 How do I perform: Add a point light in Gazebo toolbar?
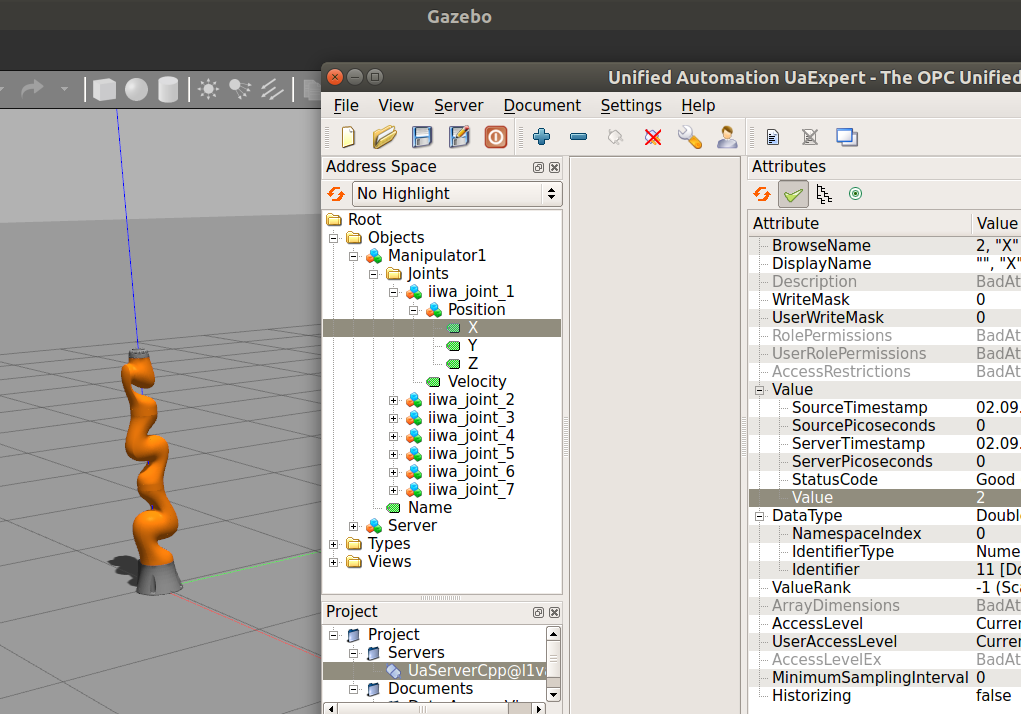[x=208, y=89]
